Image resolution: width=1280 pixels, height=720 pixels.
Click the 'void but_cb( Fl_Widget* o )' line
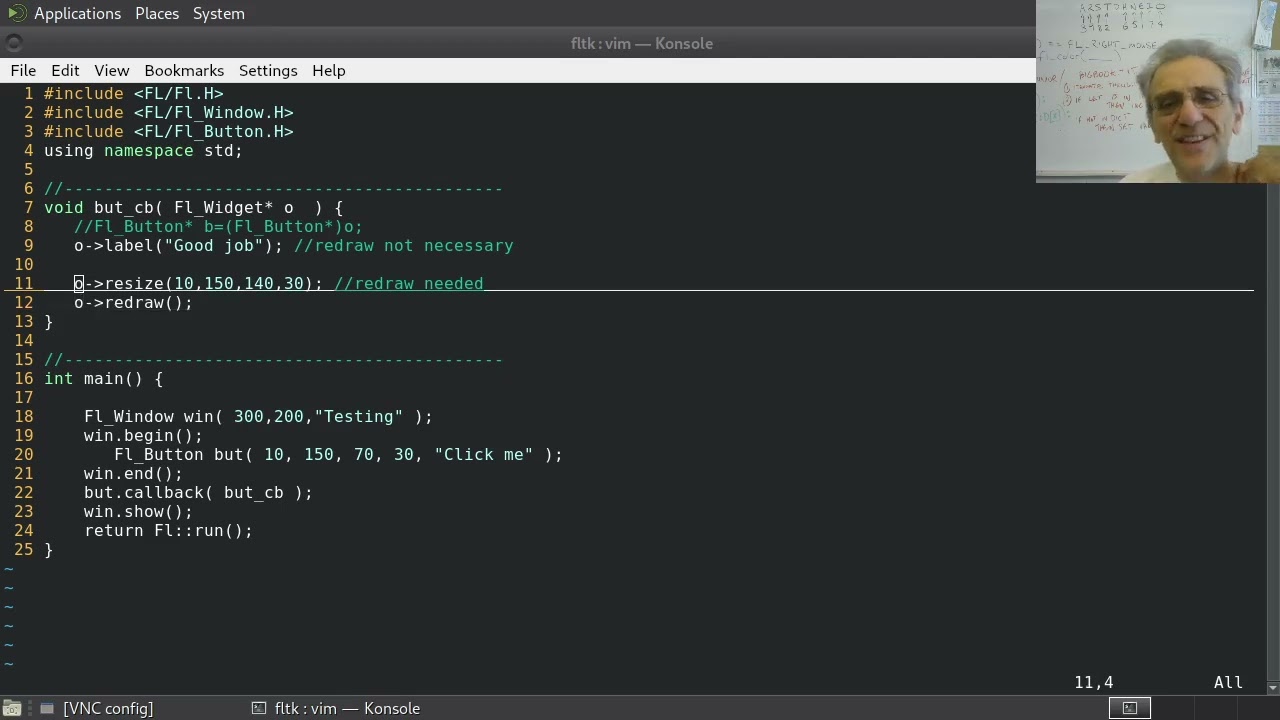193,207
